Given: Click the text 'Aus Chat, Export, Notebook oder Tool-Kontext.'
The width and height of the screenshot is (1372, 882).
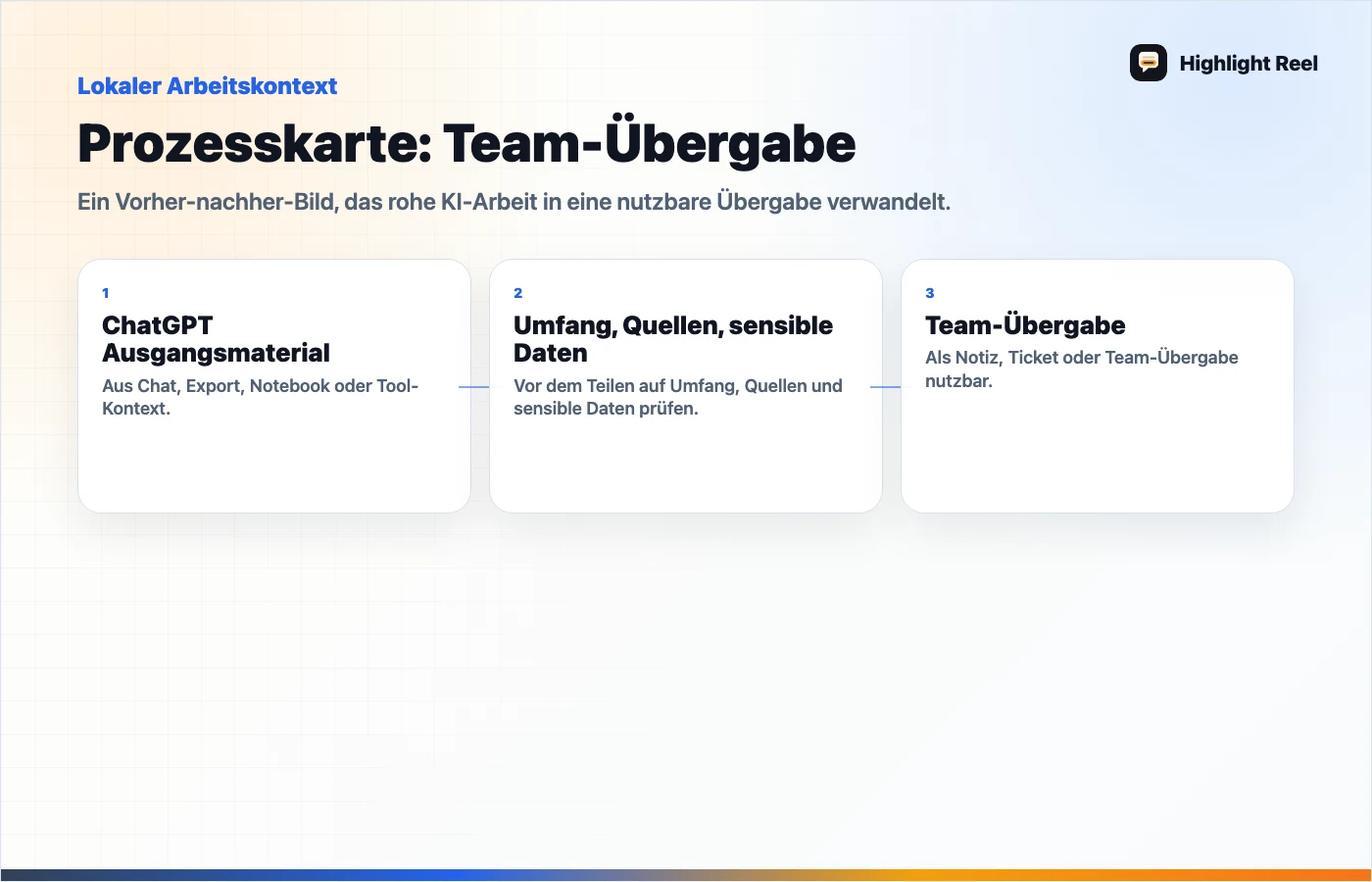Looking at the screenshot, I should coord(261,397).
